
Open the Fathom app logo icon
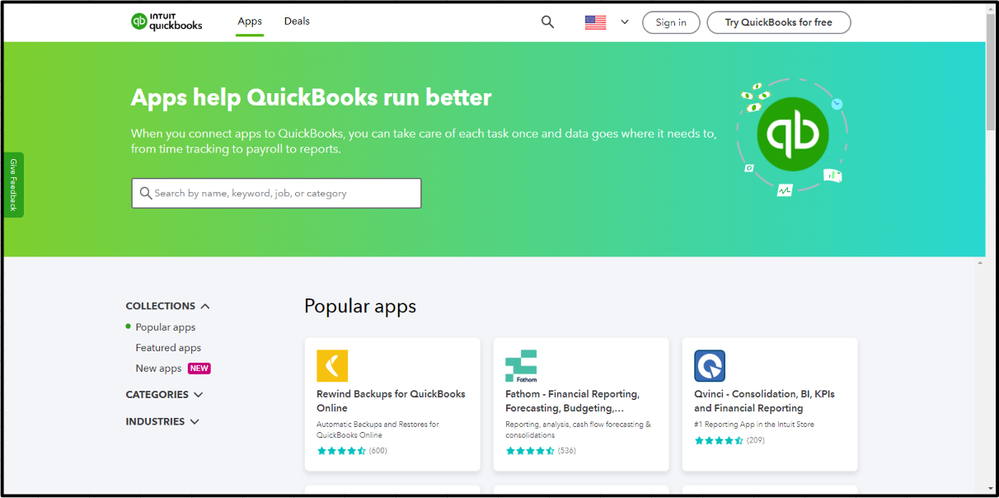tap(521, 366)
